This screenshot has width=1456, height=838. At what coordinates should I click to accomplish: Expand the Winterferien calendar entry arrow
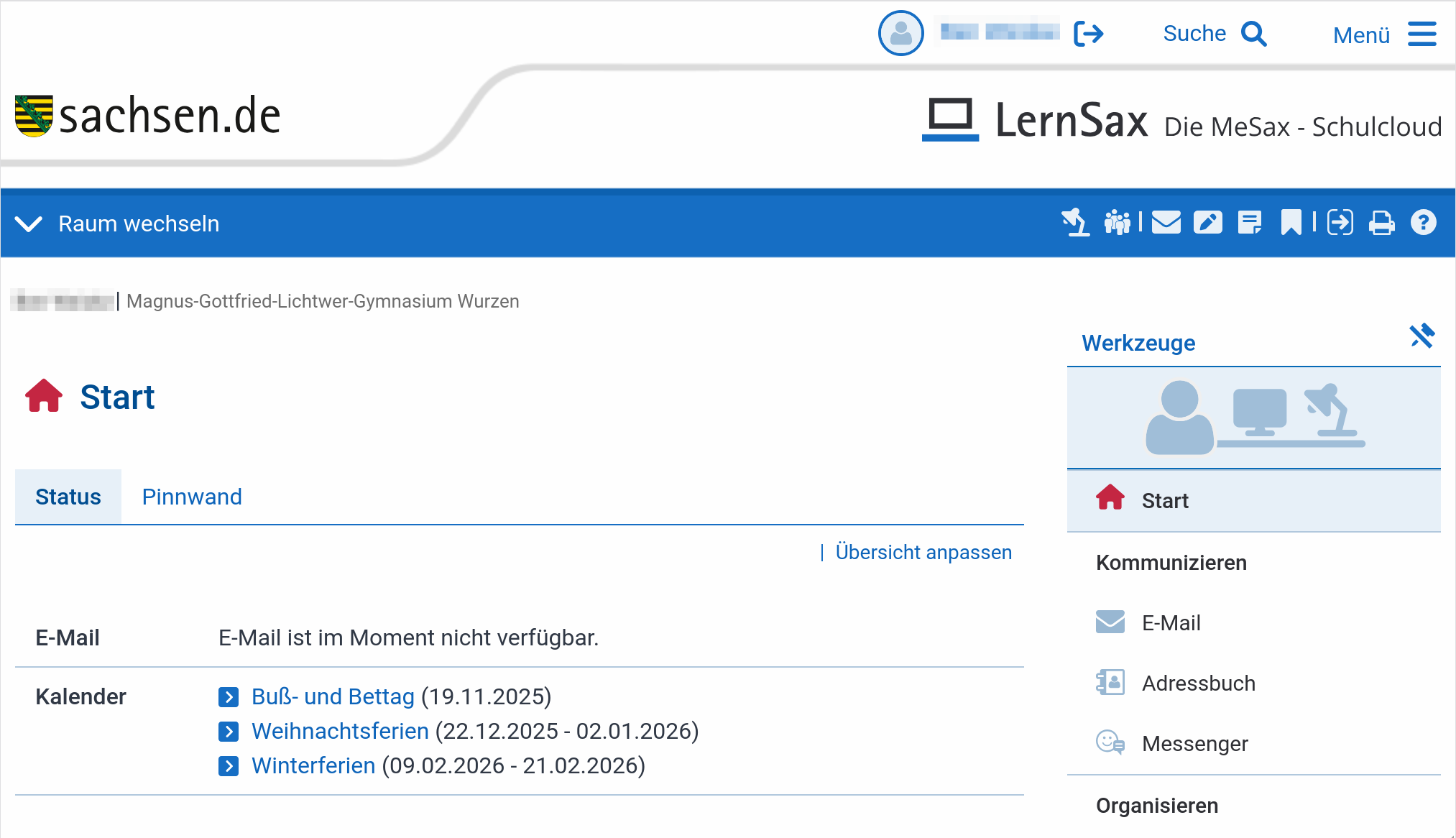pyautogui.click(x=229, y=766)
